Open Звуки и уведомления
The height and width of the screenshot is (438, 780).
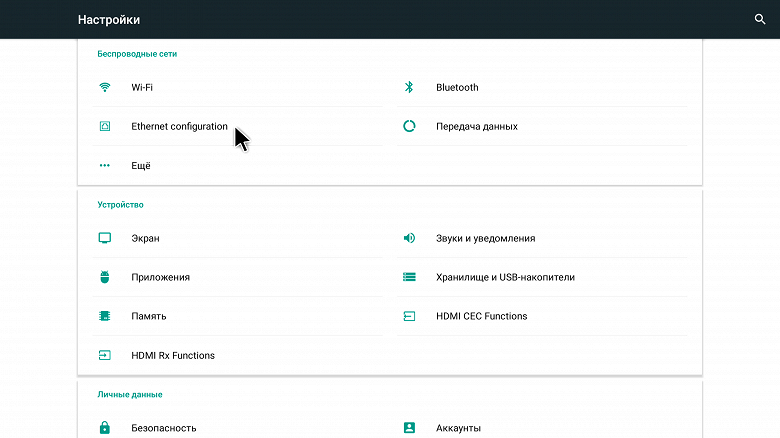[x=485, y=238]
